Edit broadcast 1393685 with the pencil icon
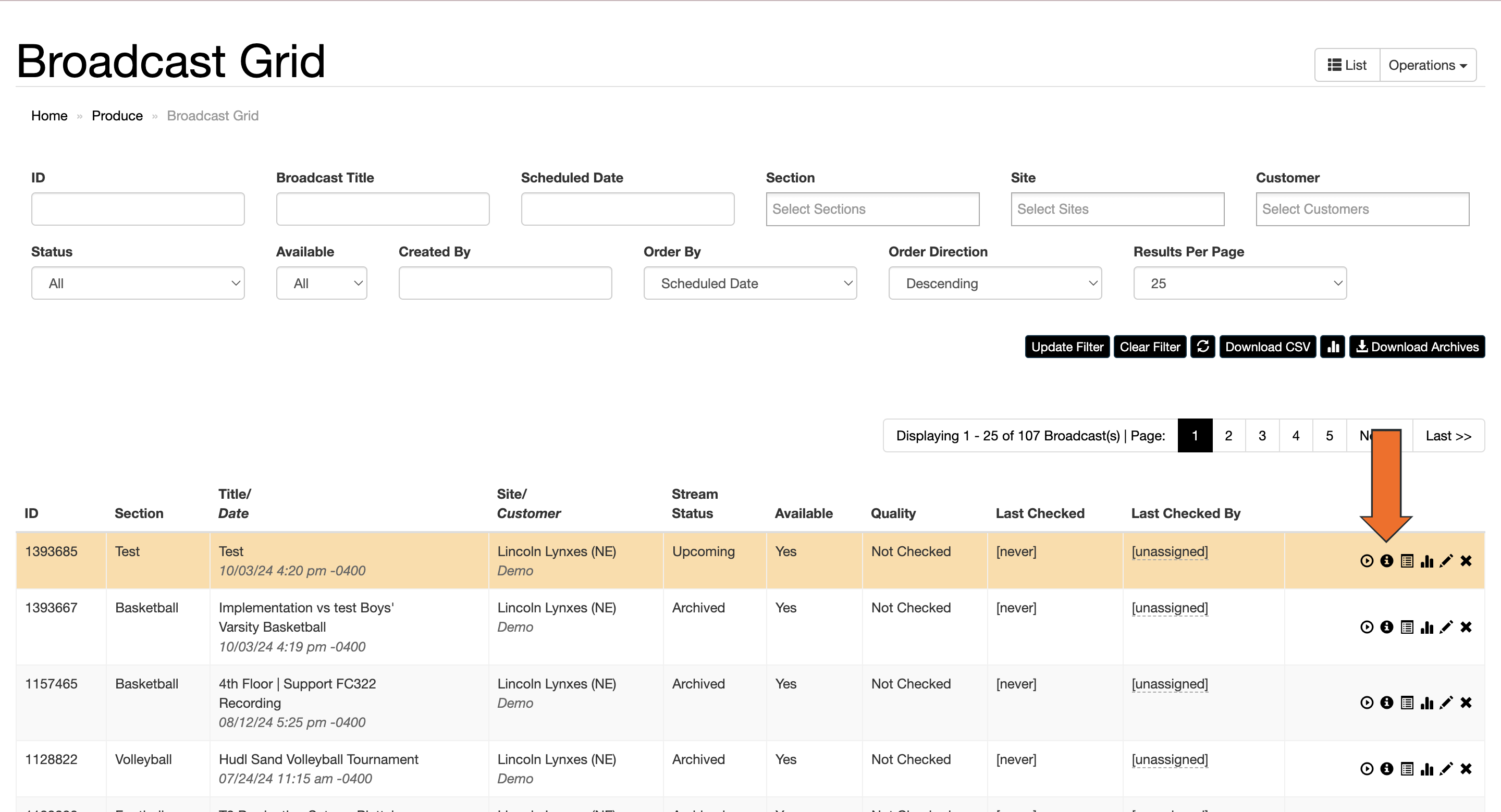The image size is (1501, 812). click(x=1446, y=561)
